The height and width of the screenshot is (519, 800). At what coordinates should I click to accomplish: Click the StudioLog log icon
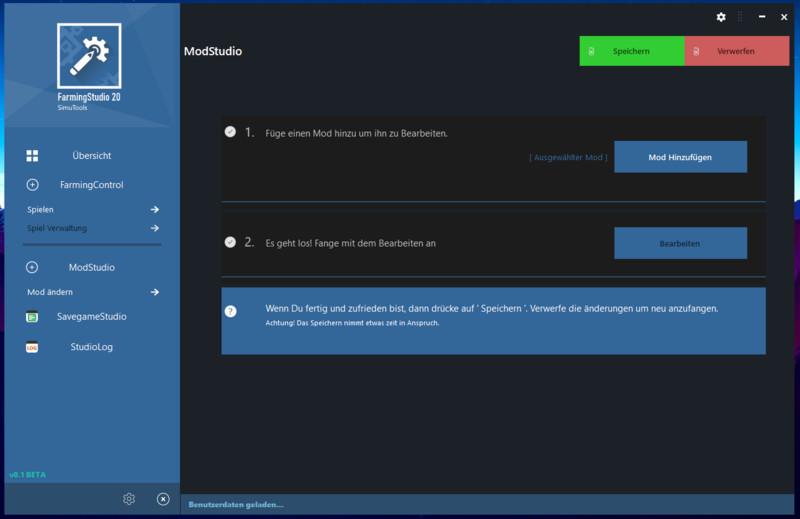tap(32, 348)
